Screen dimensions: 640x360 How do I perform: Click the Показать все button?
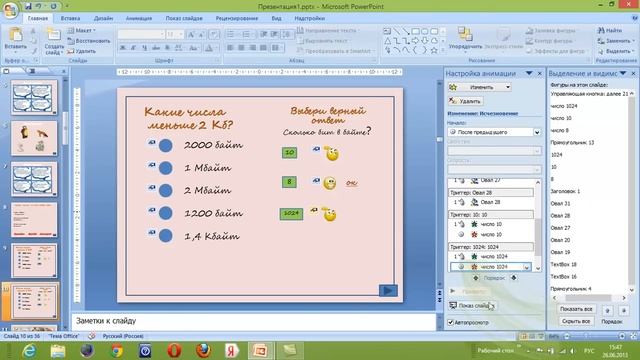pos(576,309)
